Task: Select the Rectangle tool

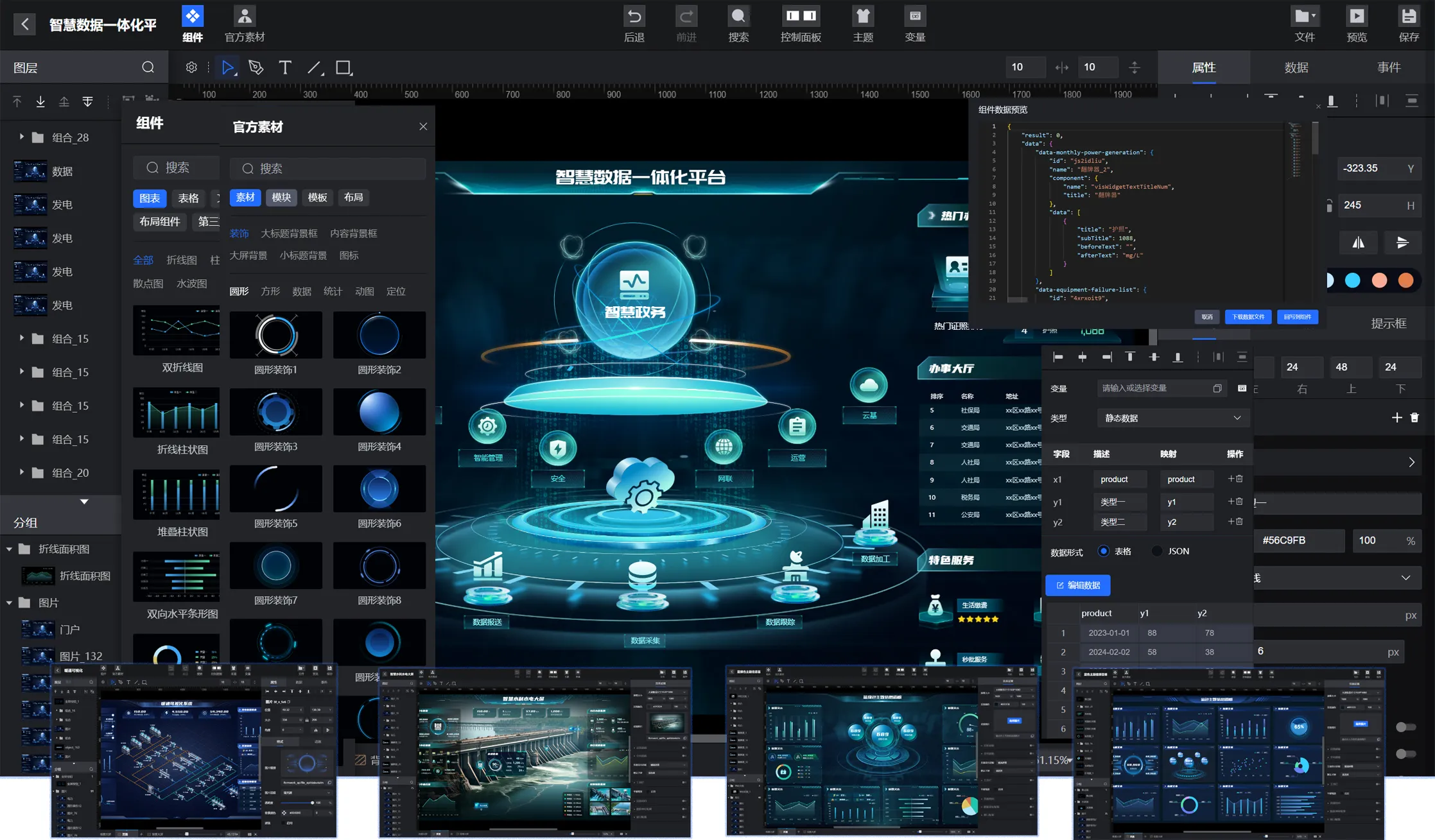Action: 344,67
